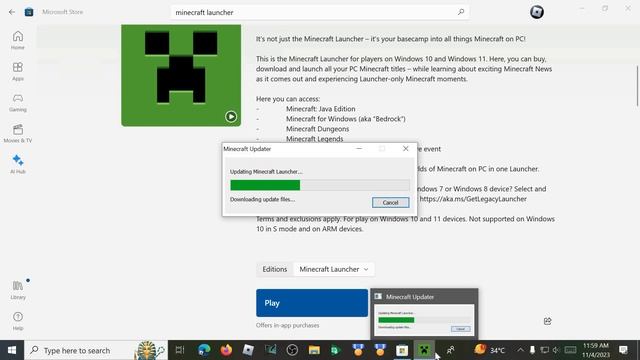This screenshot has width=640, height=360.
Task: Open Help in the Store sidebar
Action: pyautogui.click(x=18, y=321)
